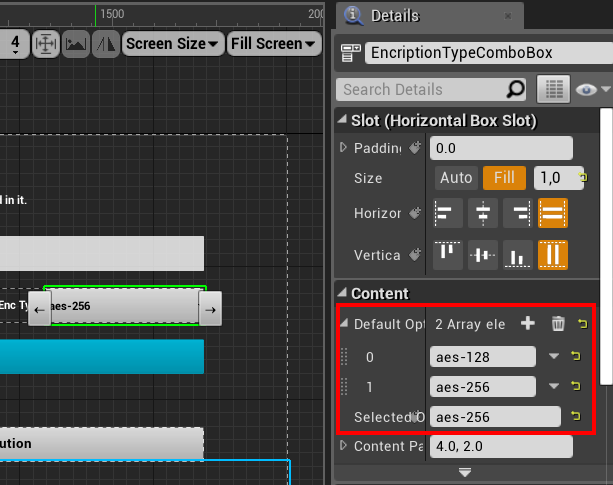
Task: Click the search magnifier in Search Details
Action: coord(515,89)
